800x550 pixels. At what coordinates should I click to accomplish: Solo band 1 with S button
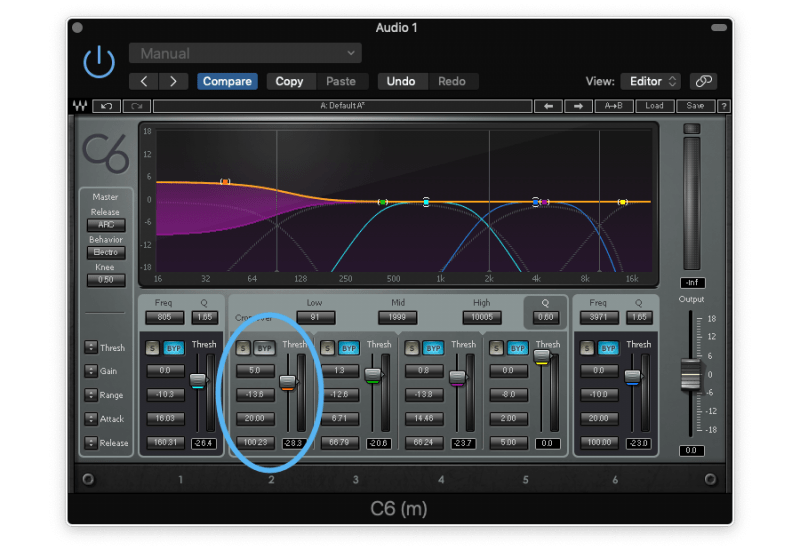pyautogui.click(x=153, y=348)
